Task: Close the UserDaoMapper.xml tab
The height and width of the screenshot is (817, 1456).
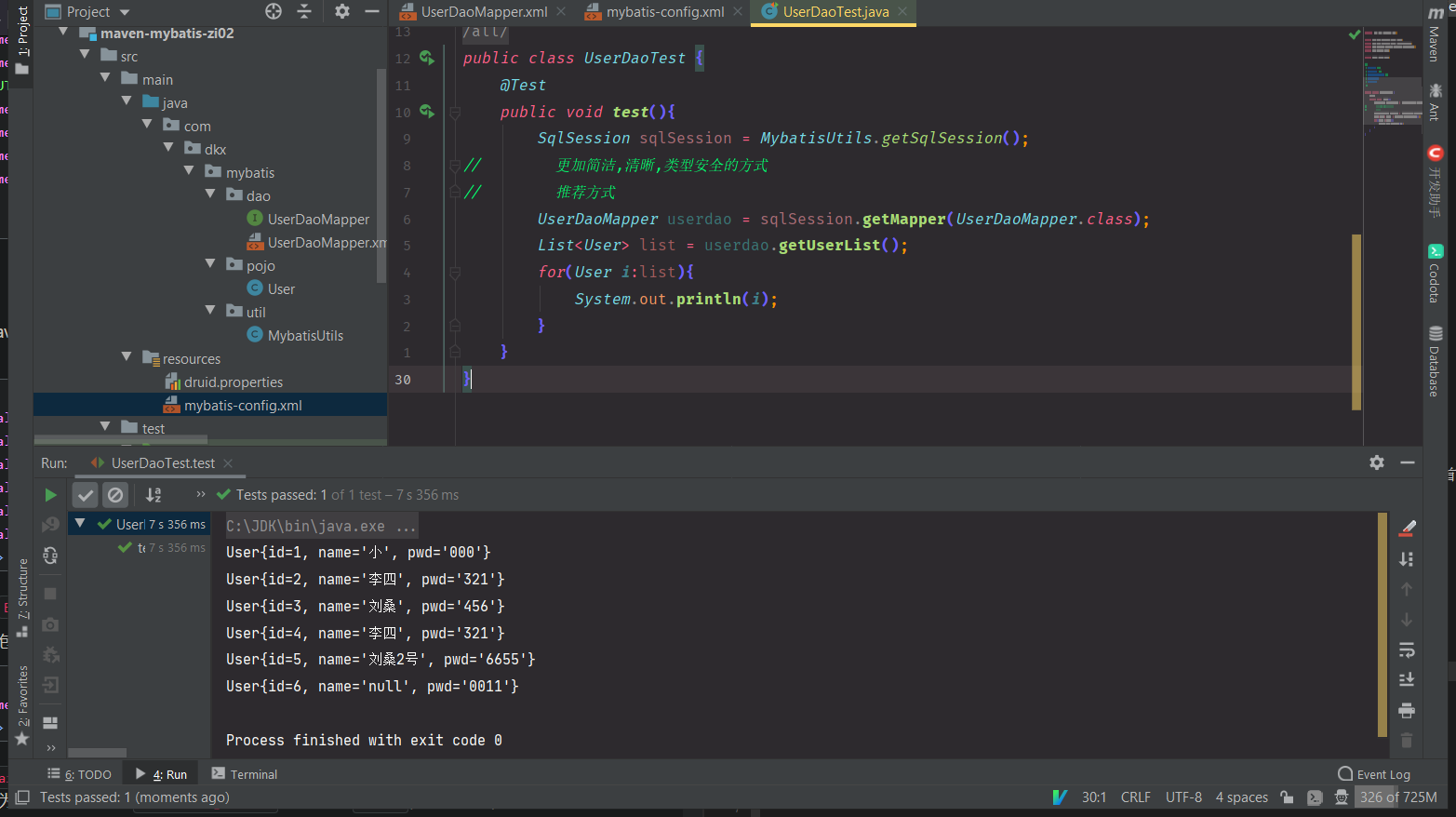Action: (x=561, y=12)
